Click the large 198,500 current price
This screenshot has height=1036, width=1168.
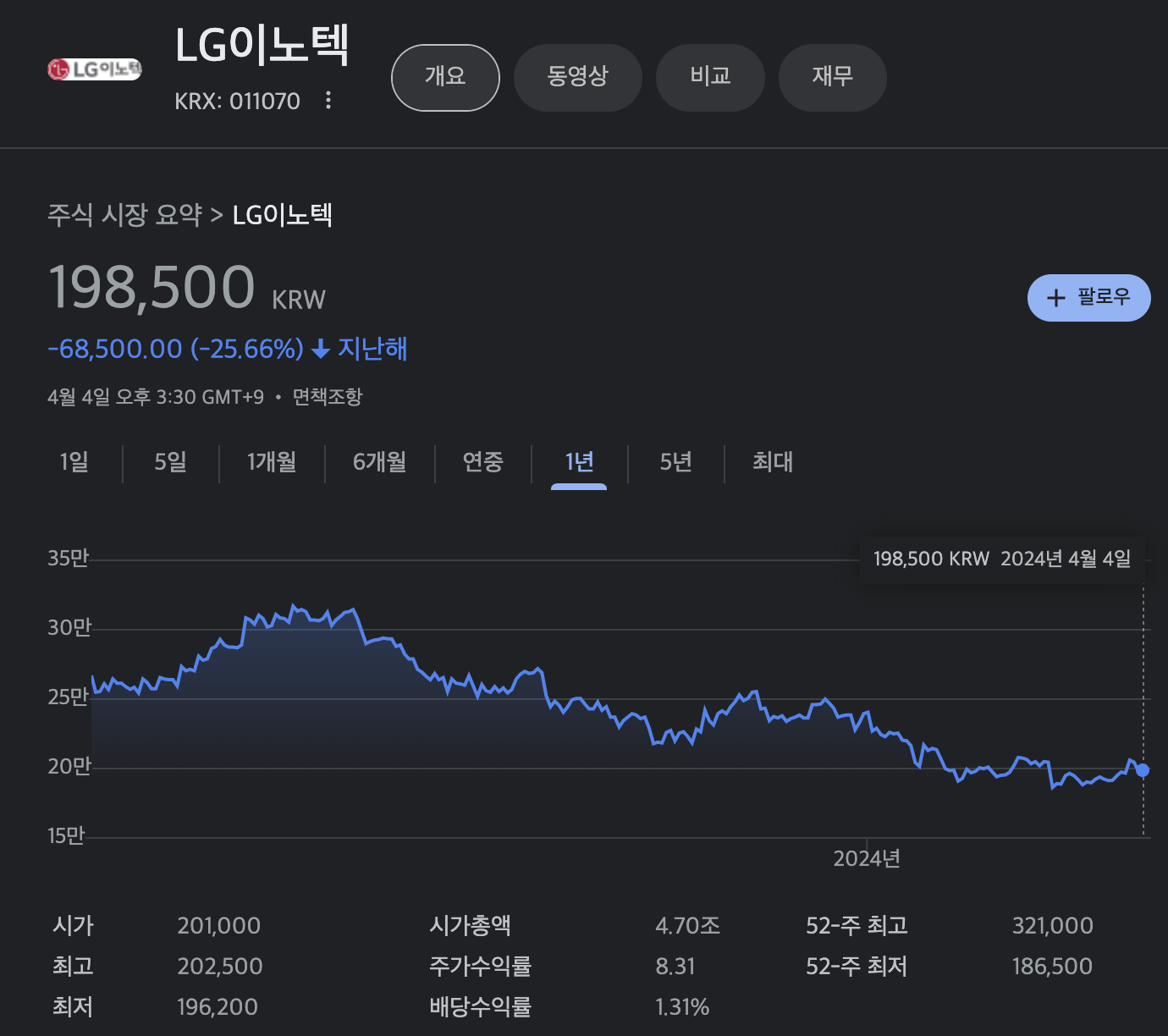coord(152,288)
